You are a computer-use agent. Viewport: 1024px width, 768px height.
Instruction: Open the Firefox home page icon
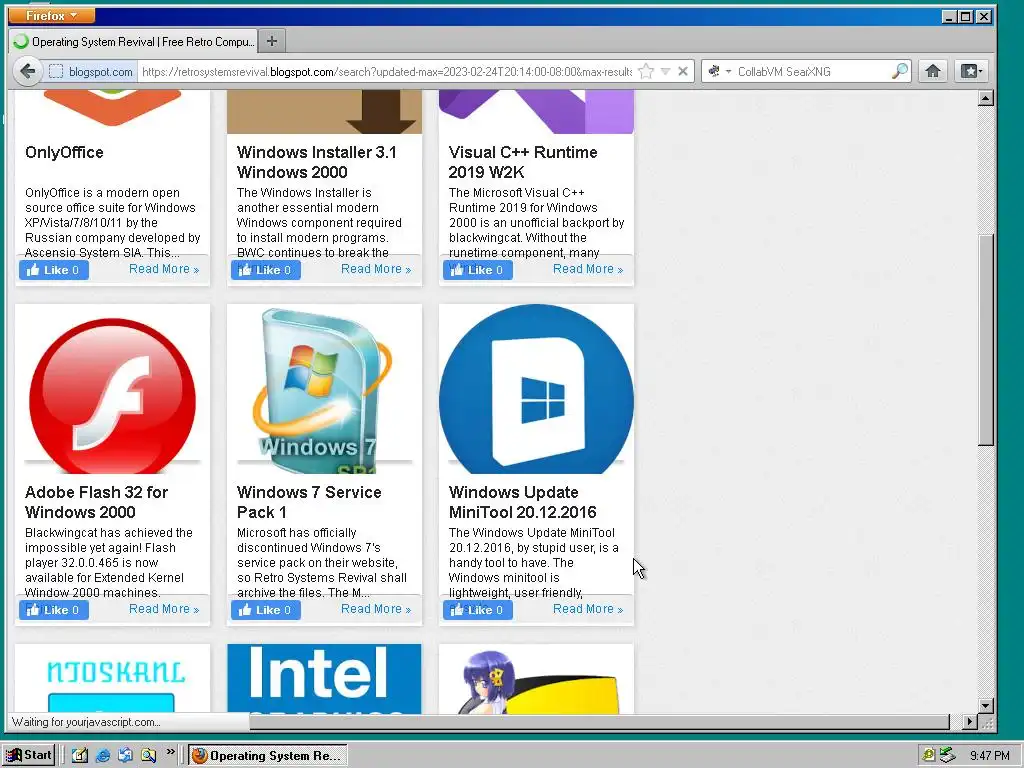click(933, 71)
